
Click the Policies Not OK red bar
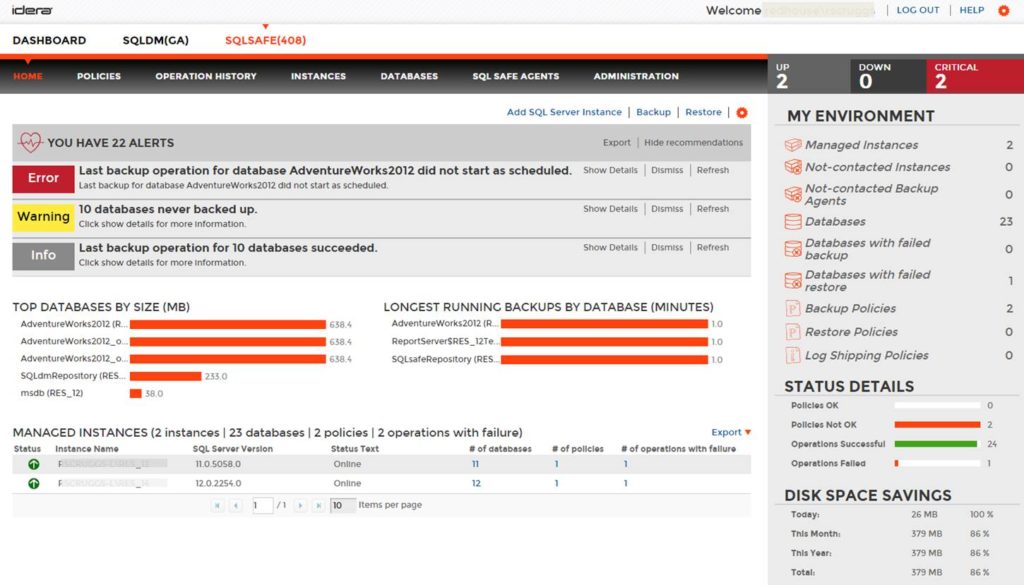(937, 425)
